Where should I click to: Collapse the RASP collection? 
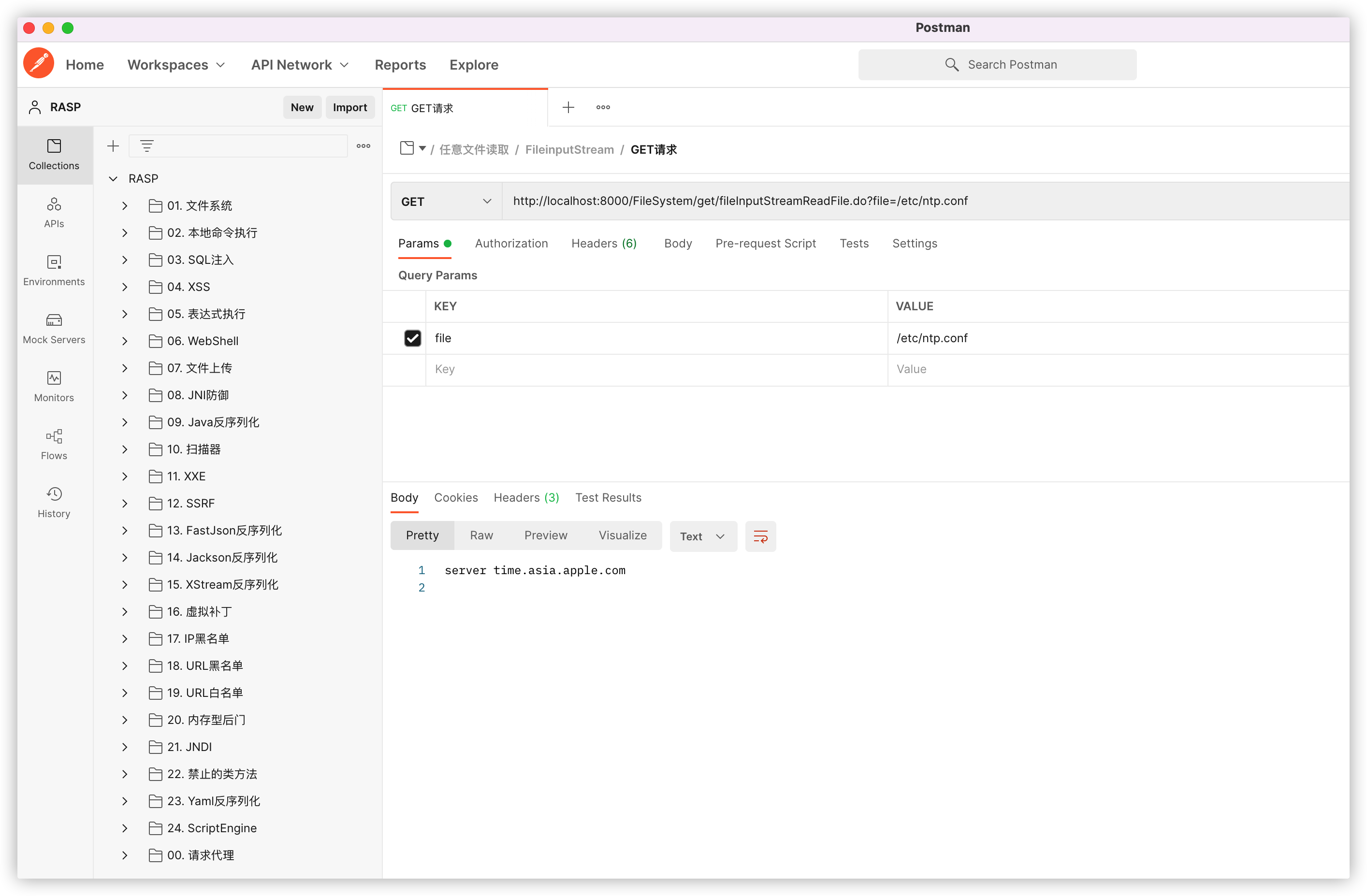[x=113, y=179]
